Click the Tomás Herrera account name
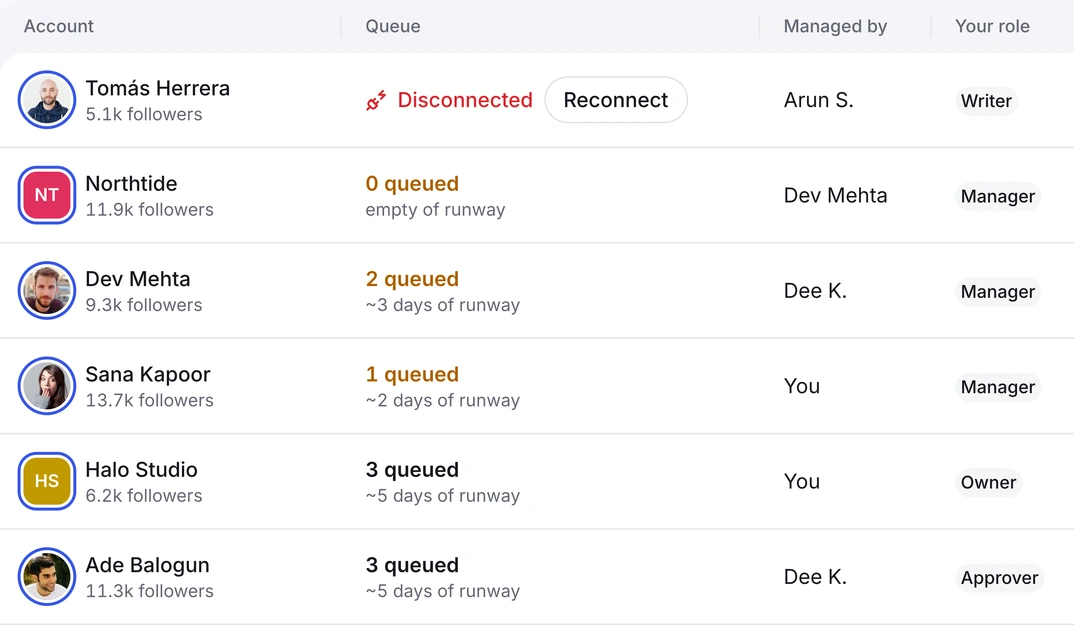 click(x=158, y=88)
